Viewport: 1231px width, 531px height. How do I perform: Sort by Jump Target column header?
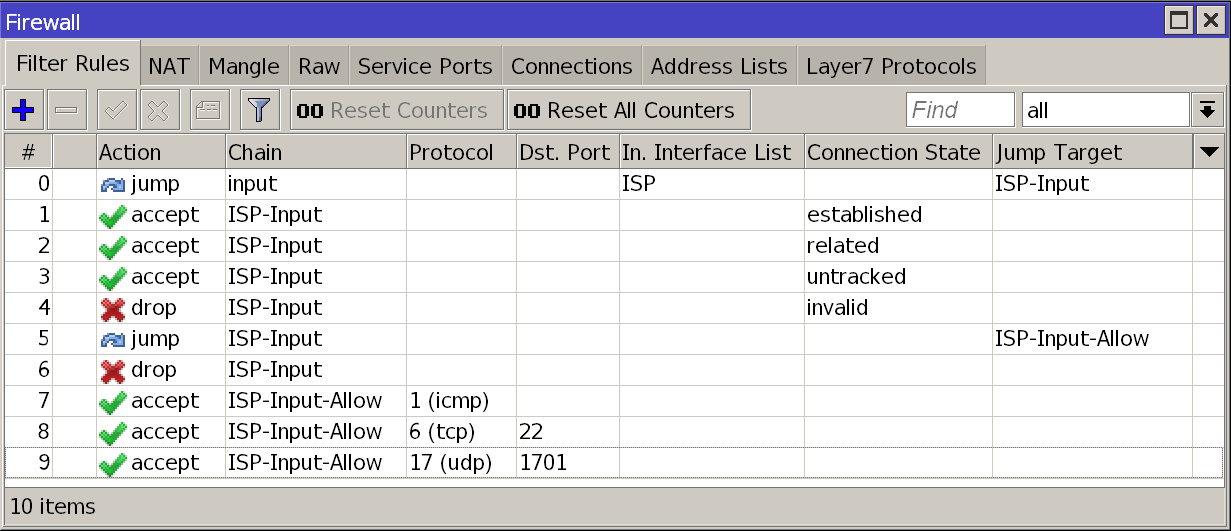click(1092, 152)
